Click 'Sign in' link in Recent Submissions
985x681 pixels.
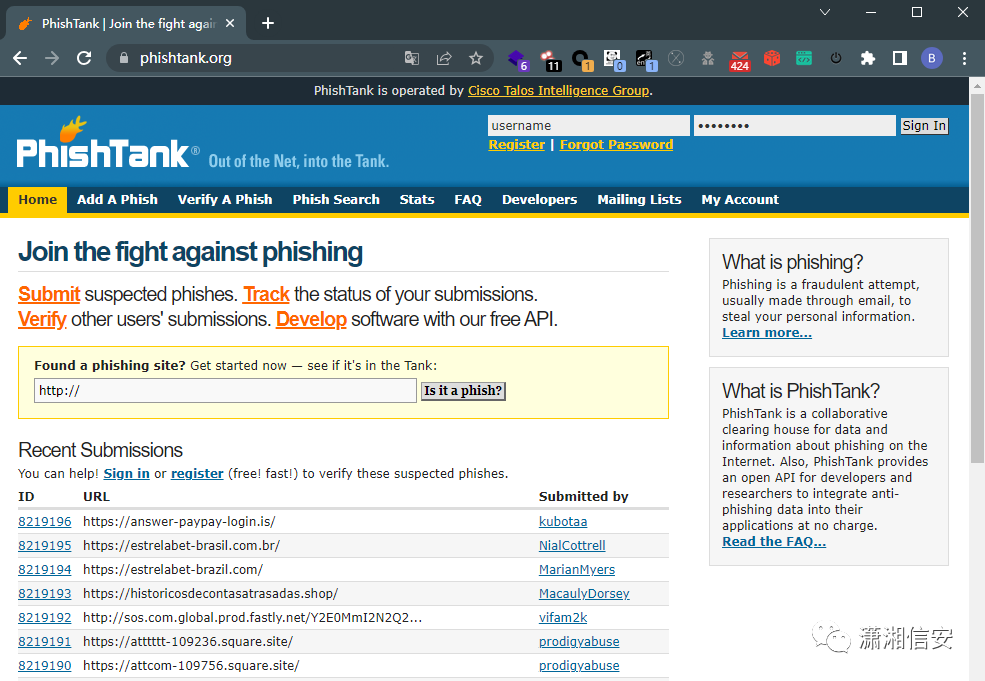126,474
